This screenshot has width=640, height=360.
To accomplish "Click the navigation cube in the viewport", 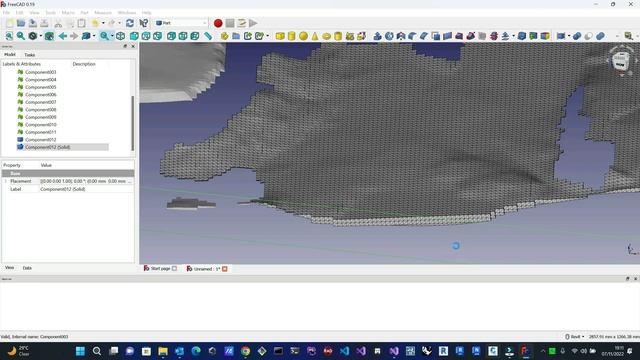I will 621,61.
